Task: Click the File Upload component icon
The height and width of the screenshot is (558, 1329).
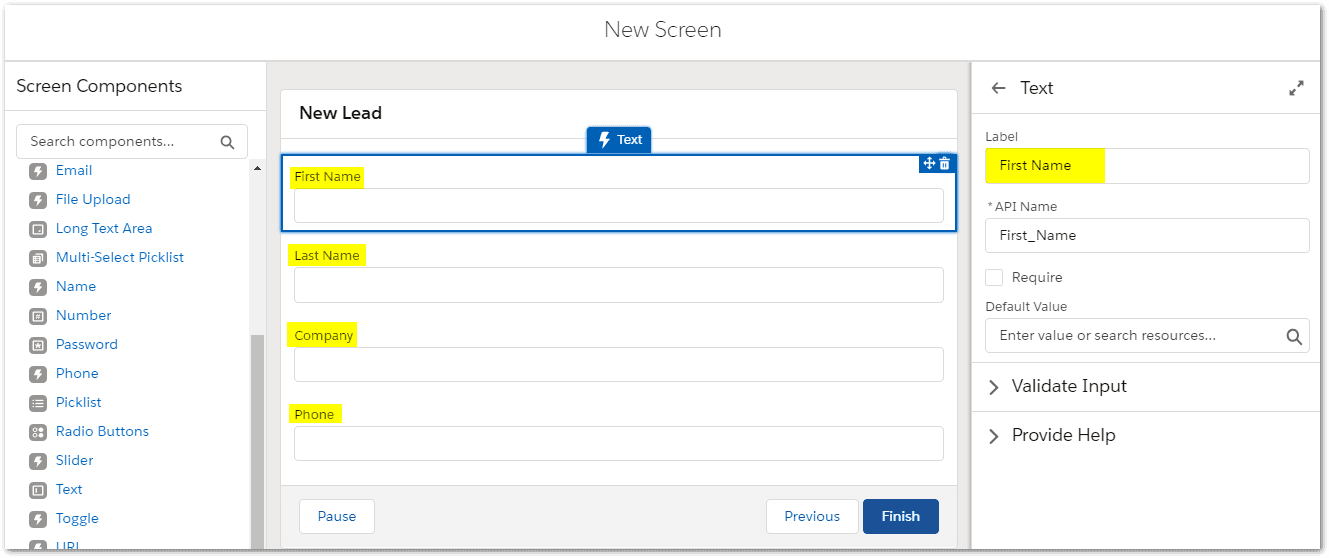Action: [x=38, y=200]
